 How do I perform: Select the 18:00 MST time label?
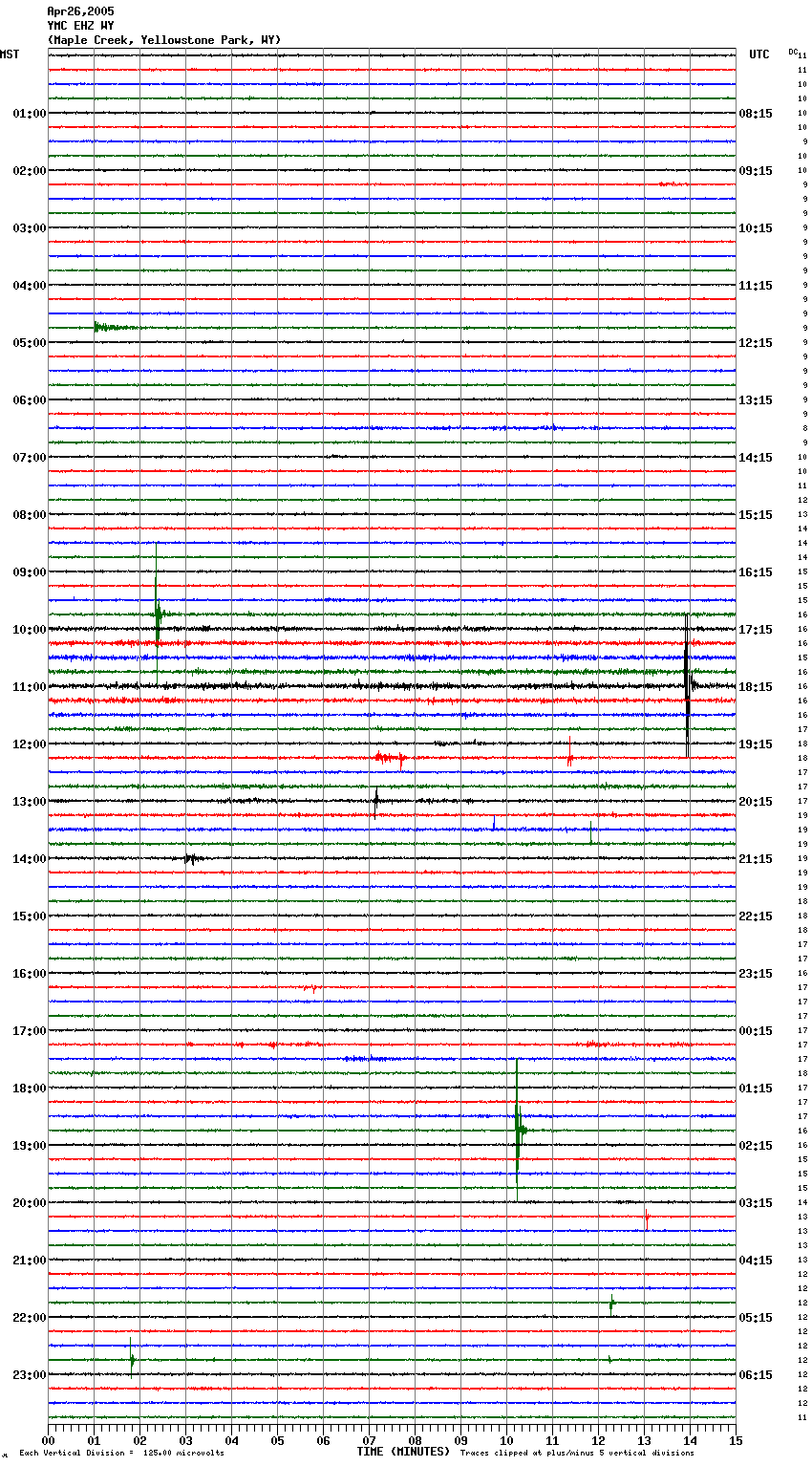[x=30, y=1089]
